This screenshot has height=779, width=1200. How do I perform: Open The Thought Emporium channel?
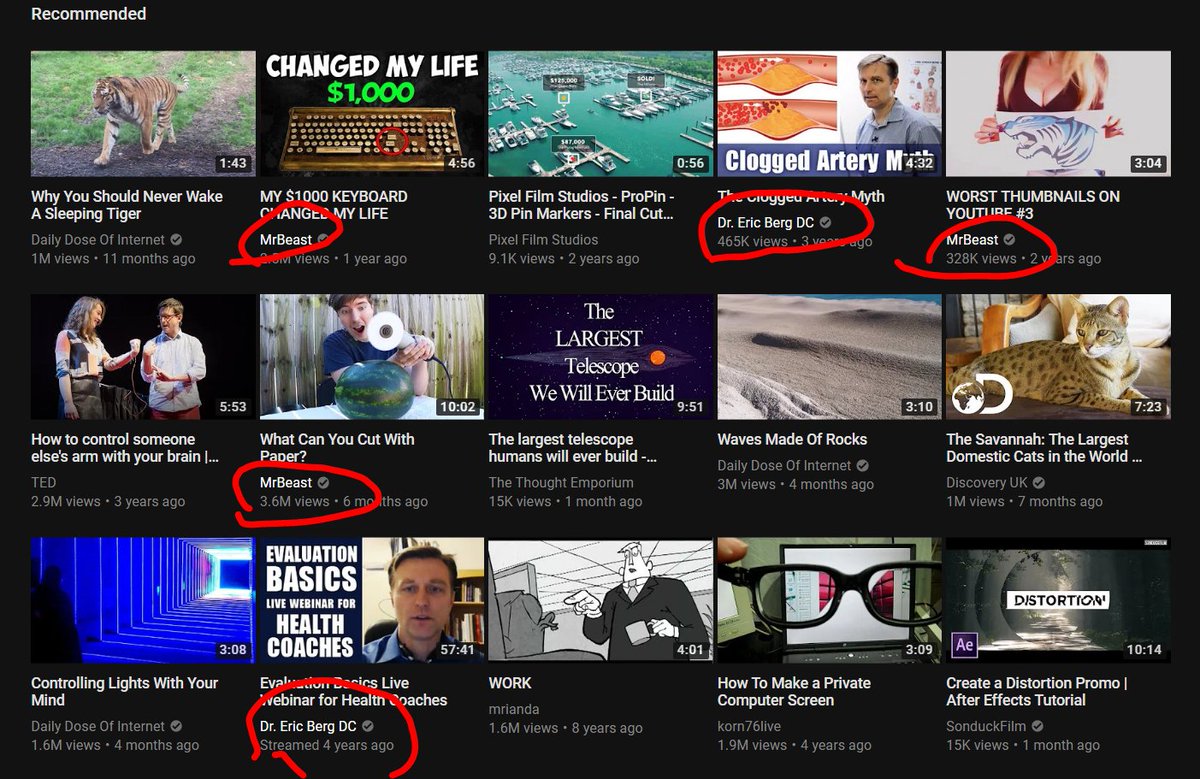(561, 483)
